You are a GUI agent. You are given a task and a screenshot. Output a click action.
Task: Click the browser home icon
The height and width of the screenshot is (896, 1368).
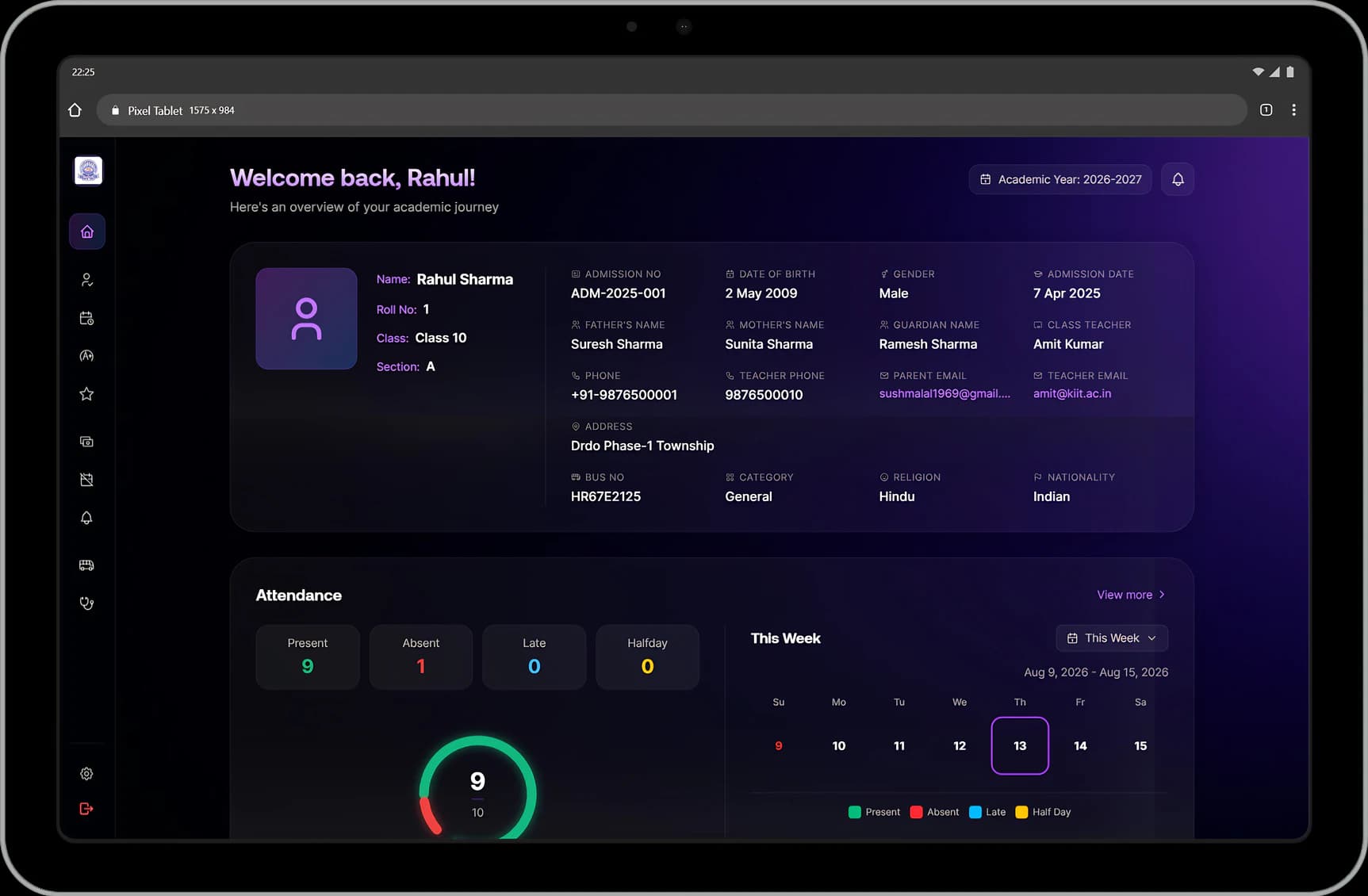point(75,110)
